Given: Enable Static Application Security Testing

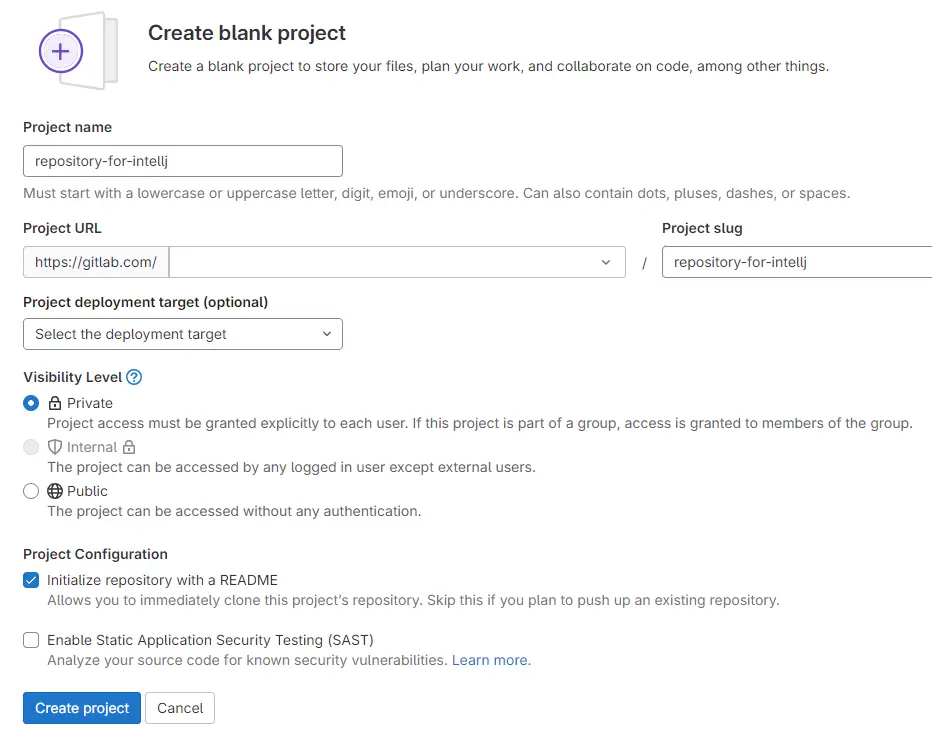Looking at the screenshot, I should [31, 640].
